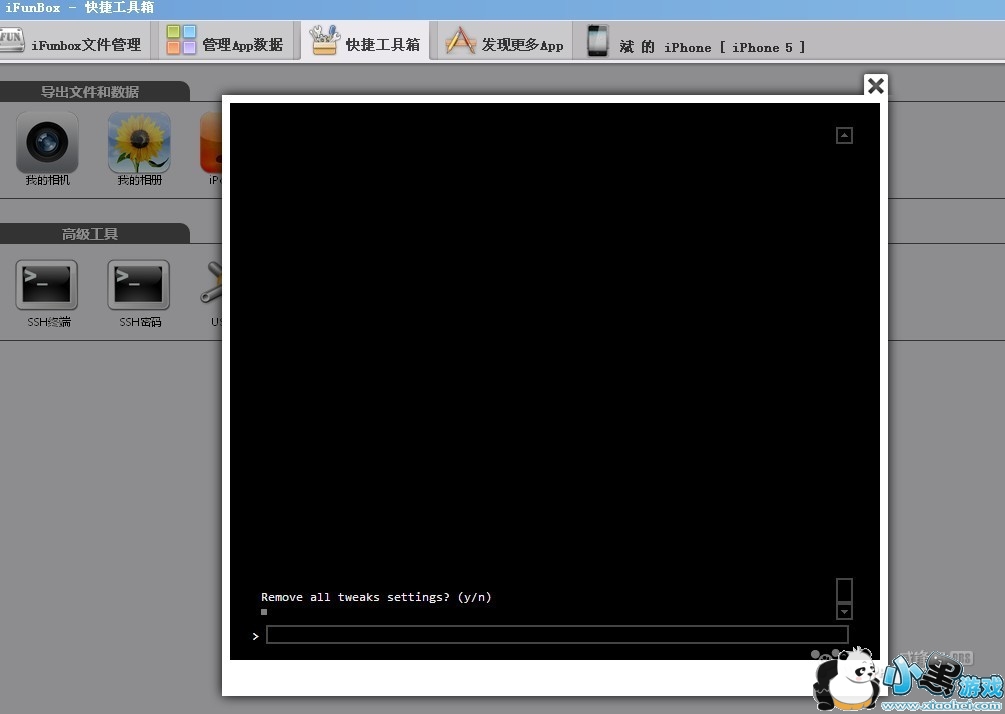Switch to 管理App数据 tab
The height and width of the screenshot is (714, 1005).
coord(226,41)
